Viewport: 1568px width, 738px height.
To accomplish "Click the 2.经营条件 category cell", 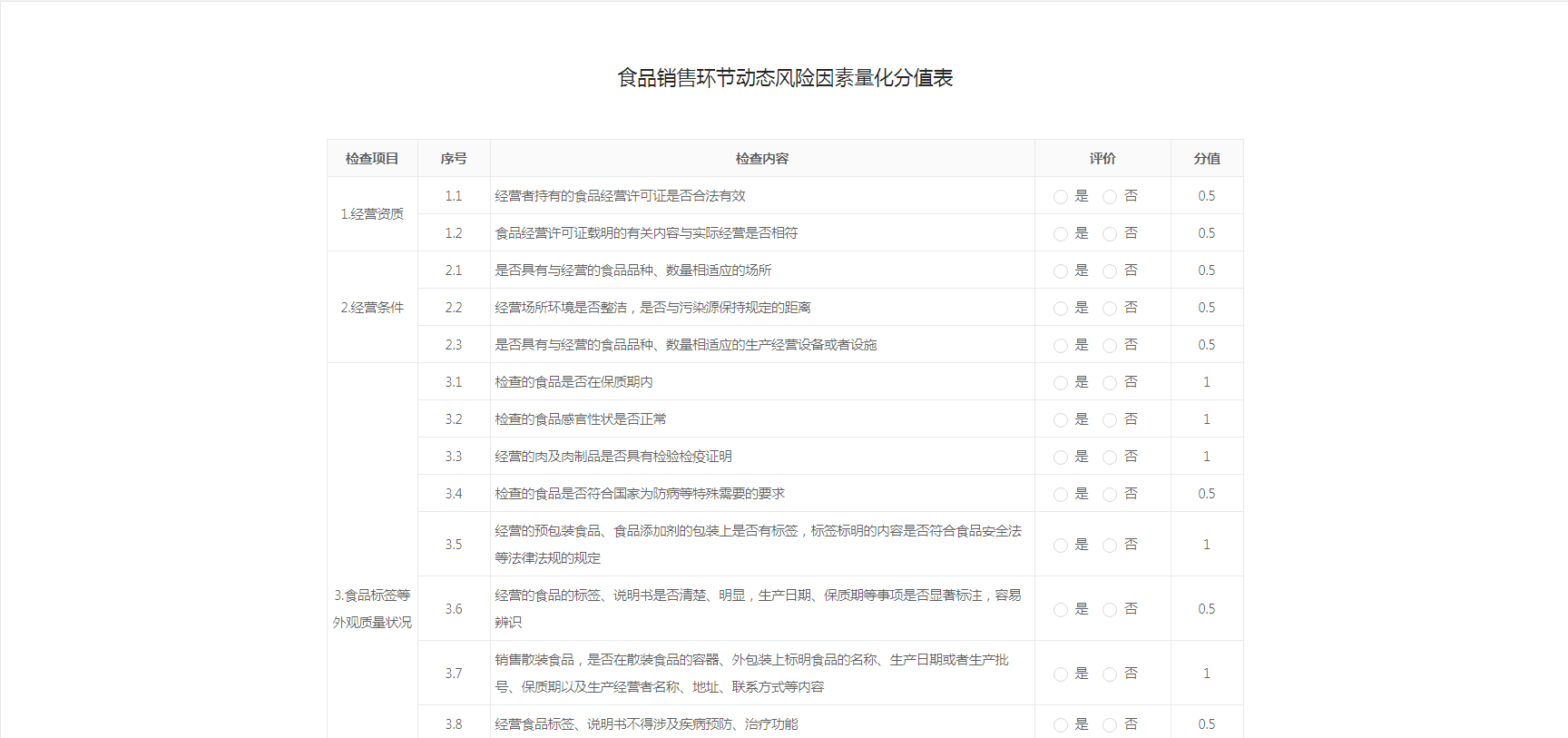I will pos(372,308).
